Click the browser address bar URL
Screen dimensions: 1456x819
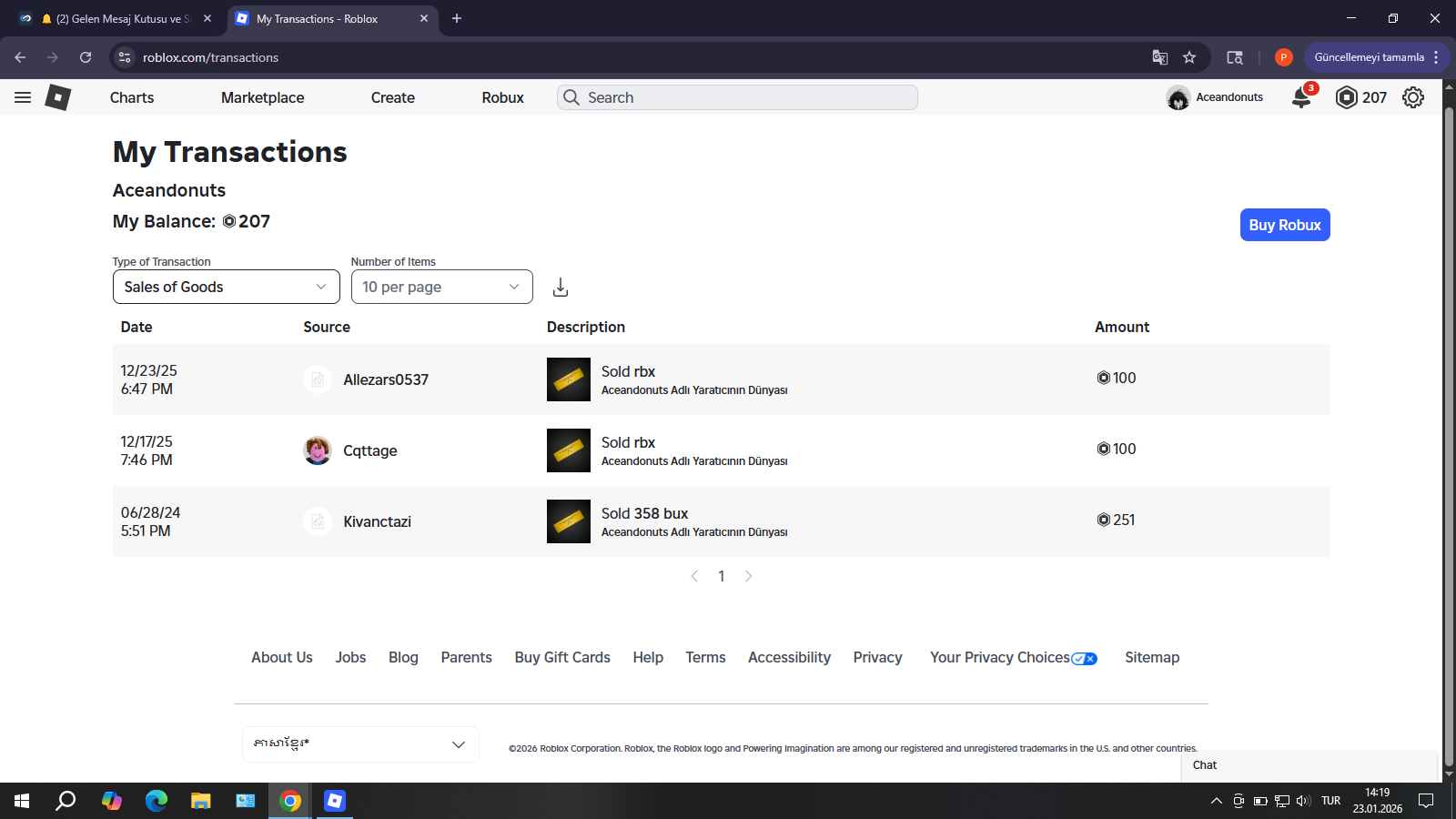click(210, 57)
